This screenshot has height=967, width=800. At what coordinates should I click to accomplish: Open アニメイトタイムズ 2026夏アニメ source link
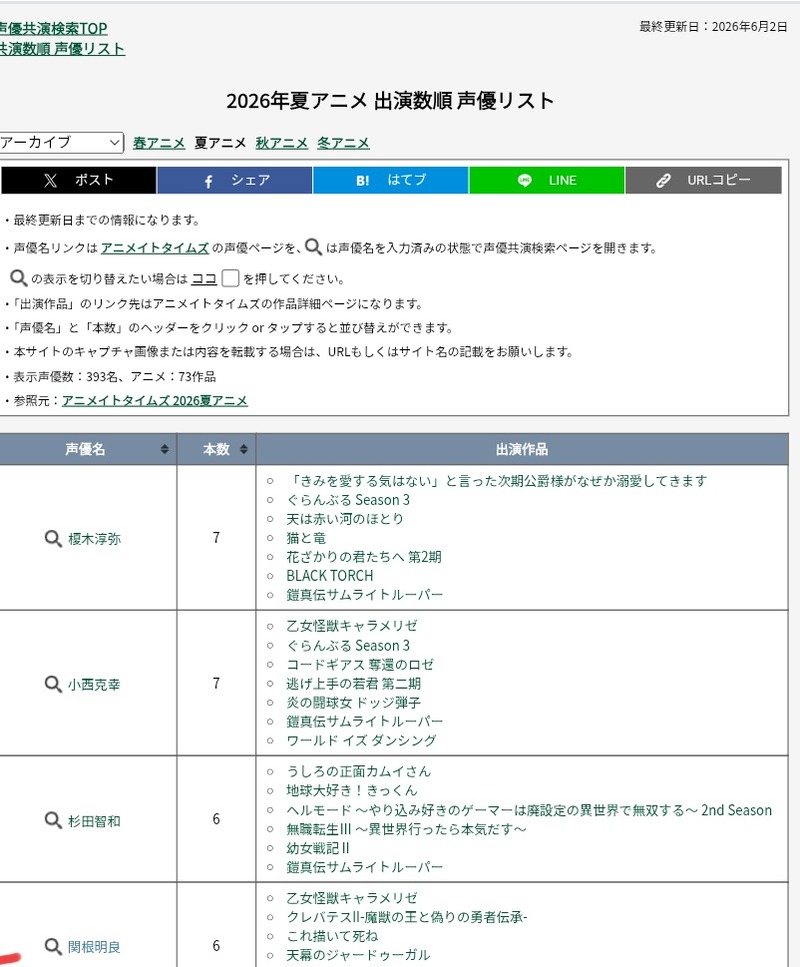point(155,401)
